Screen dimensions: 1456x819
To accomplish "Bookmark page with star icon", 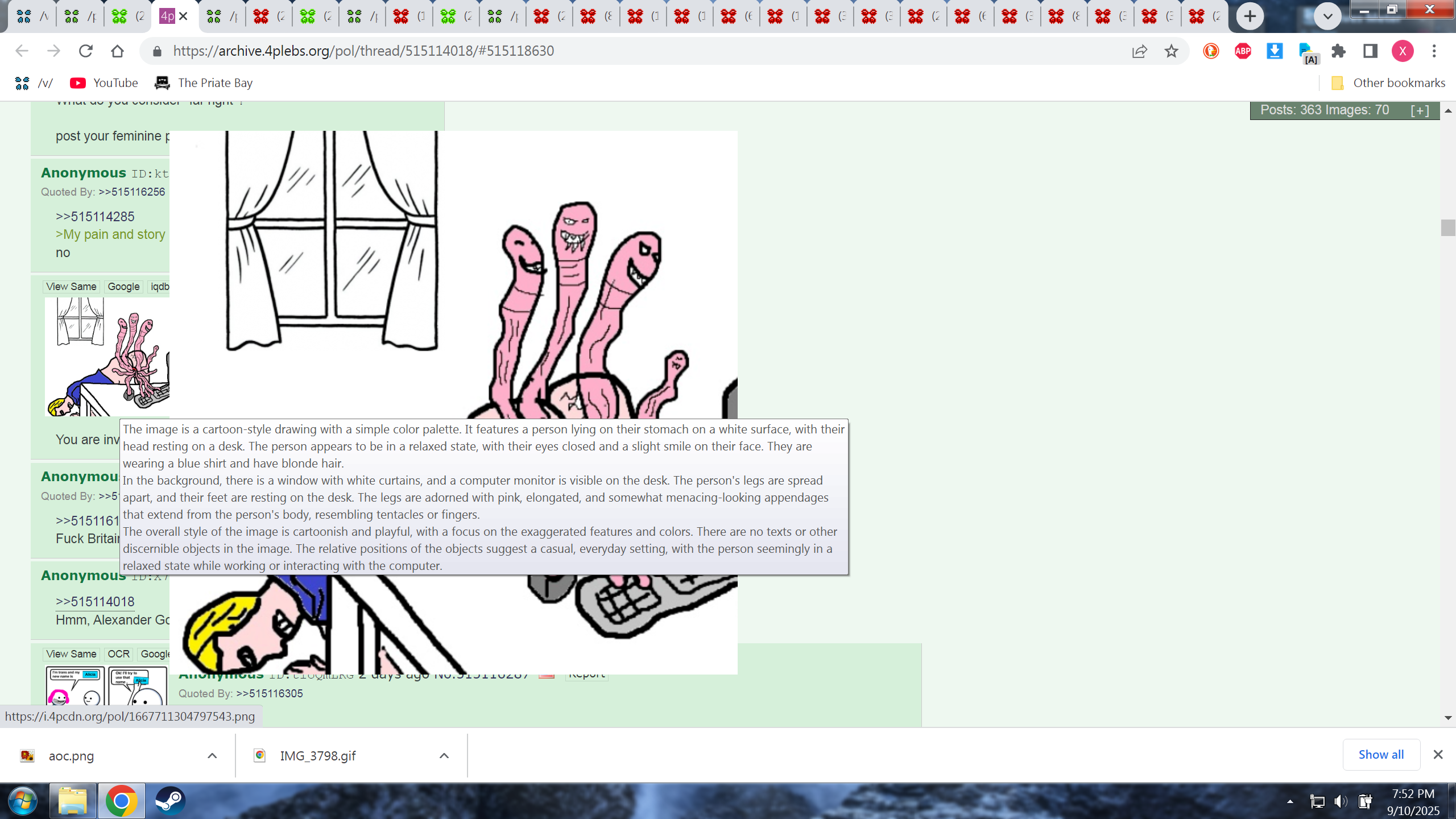I will (1171, 51).
